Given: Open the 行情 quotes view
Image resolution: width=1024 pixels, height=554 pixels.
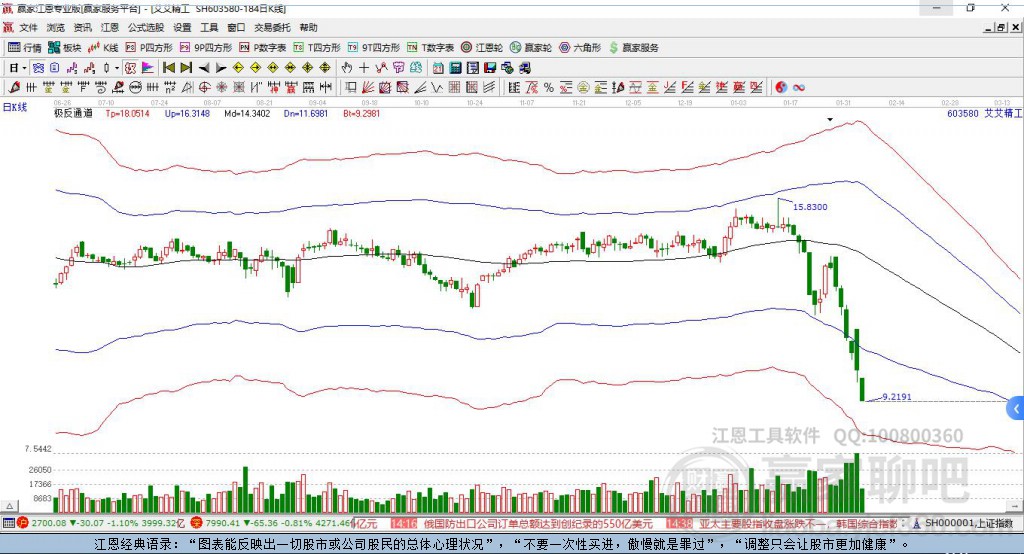Looking at the screenshot, I should (x=25, y=48).
